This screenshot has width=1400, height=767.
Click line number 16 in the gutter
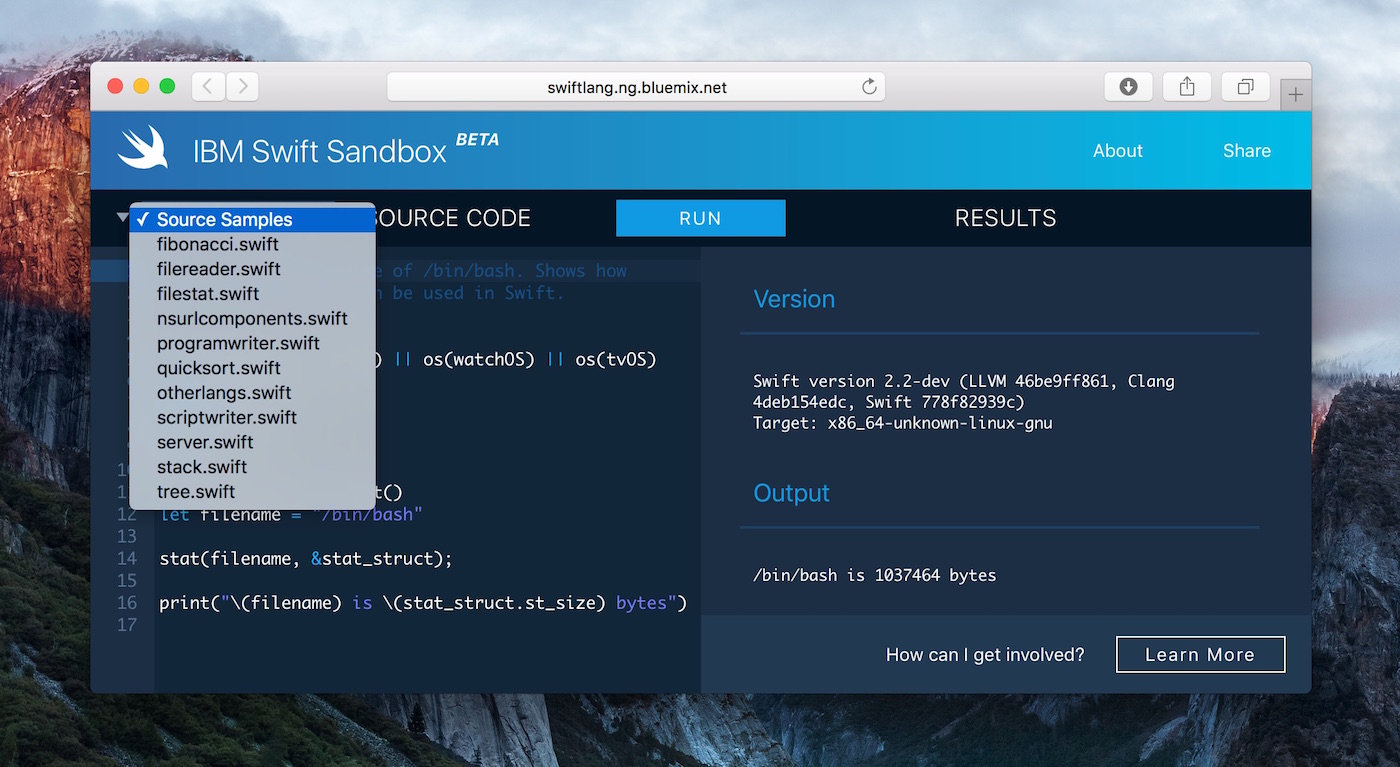click(x=126, y=603)
